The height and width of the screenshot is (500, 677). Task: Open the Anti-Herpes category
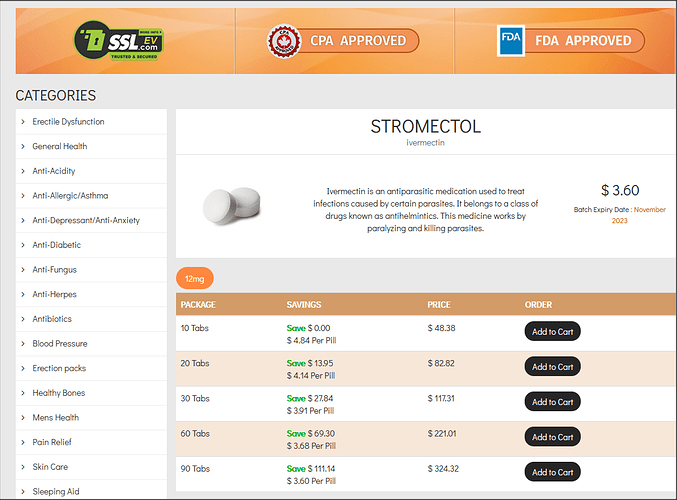54,294
